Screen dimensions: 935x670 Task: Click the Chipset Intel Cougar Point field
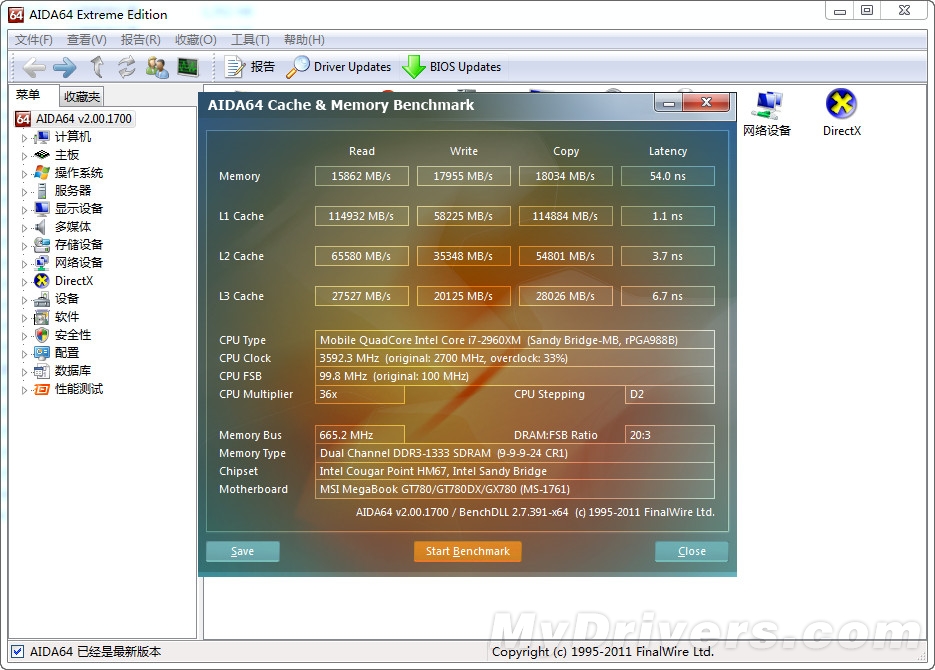(515, 471)
